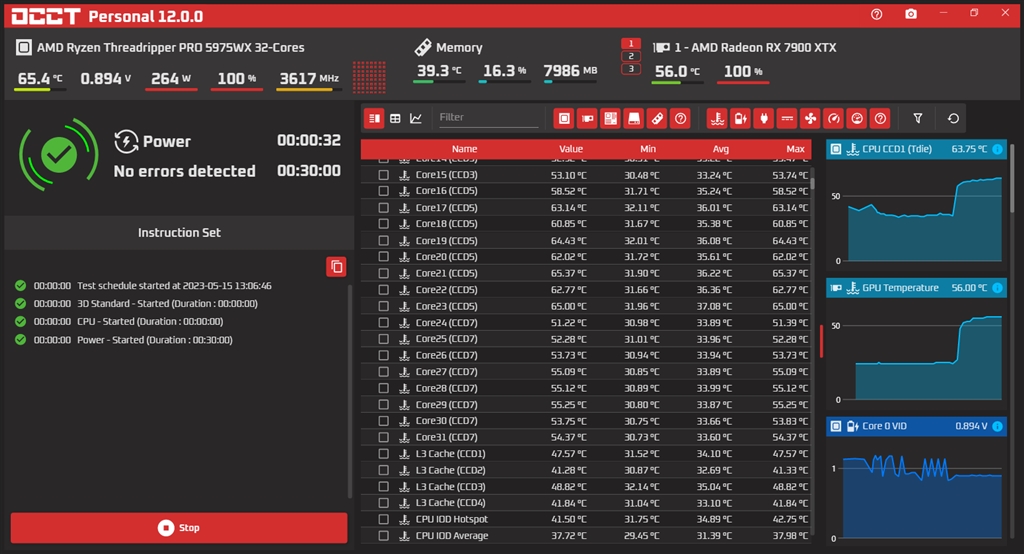
Task: Open info for the CPU CCD1 (Tdie) graph
Action: (x=997, y=149)
